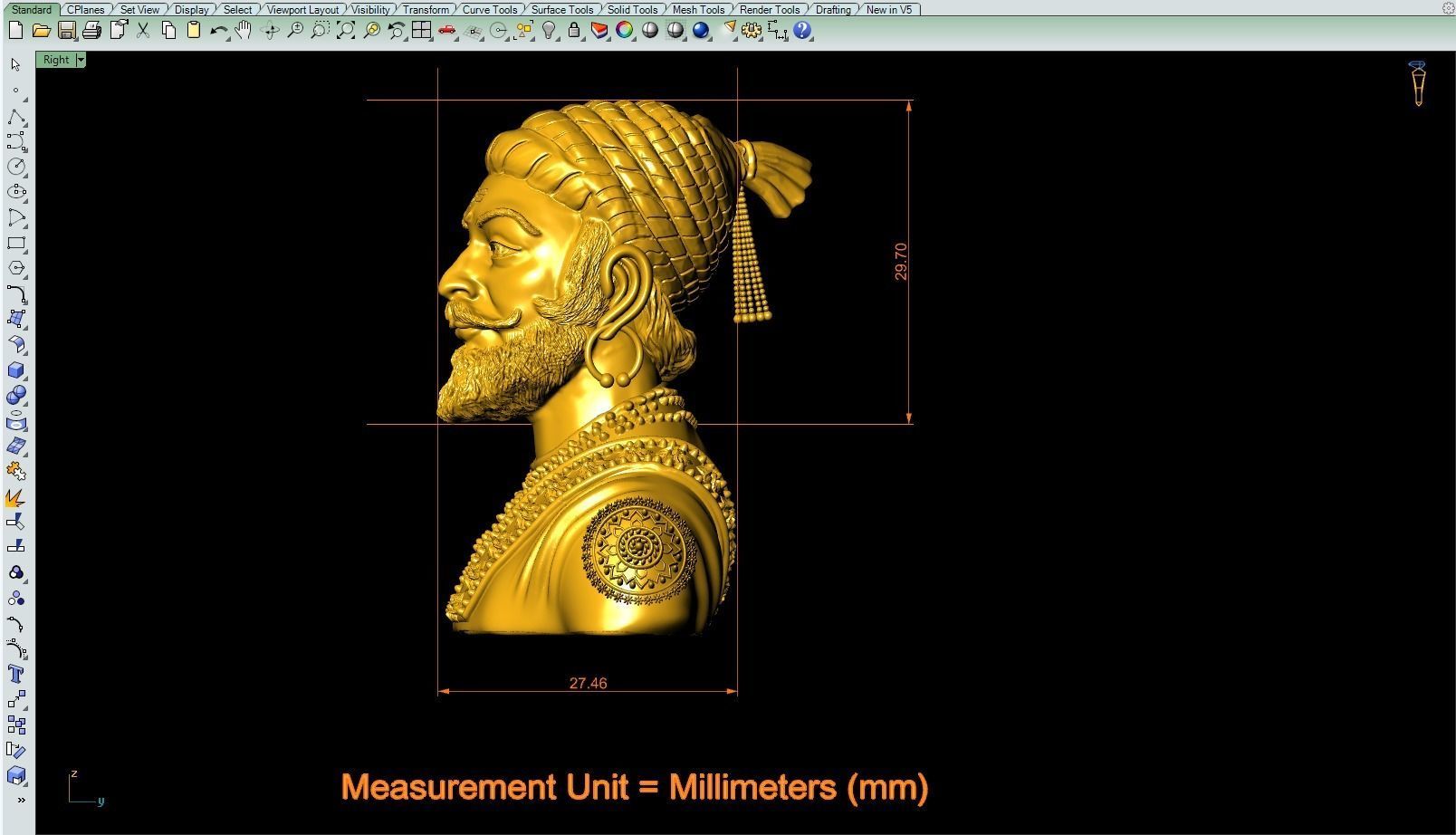The height and width of the screenshot is (835, 1456).
Task: Open Options gear icon
Action: (x=752, y=30)
